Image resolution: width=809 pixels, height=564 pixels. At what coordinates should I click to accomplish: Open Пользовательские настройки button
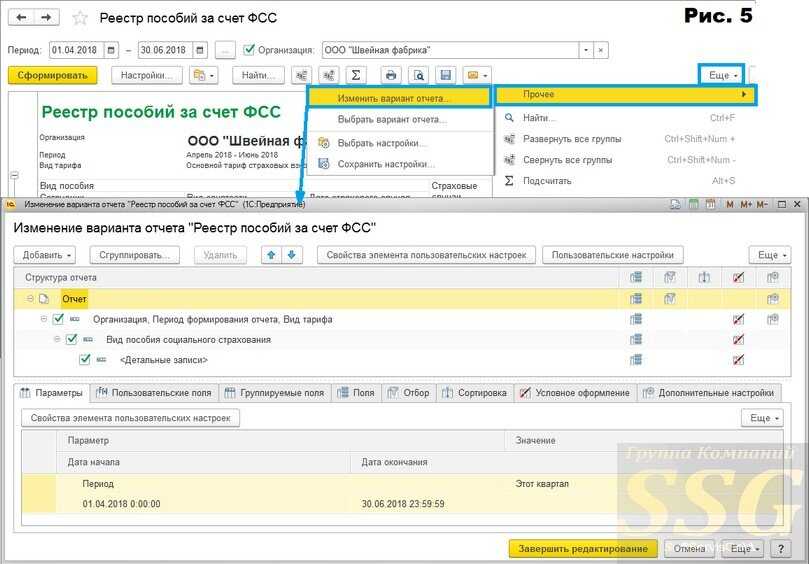coord(613,255)
